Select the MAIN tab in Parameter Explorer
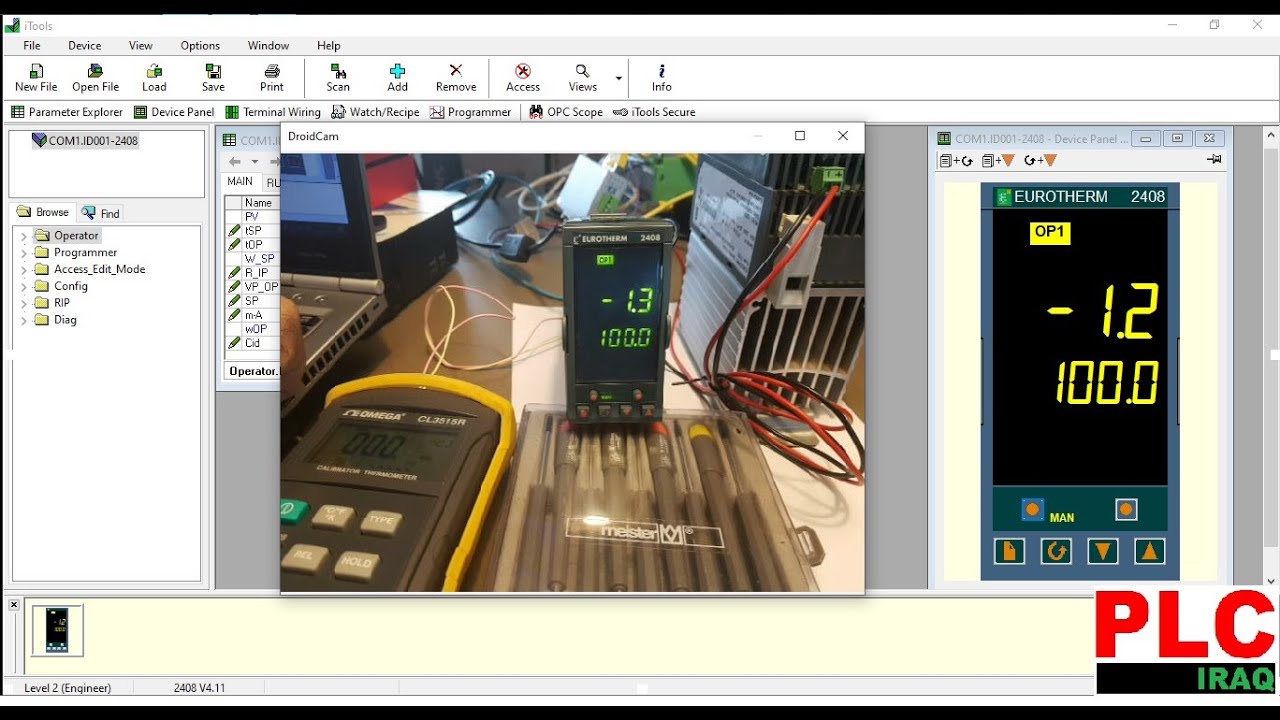The width and height of the screenshot is (1280, 720). click(x=240, y=182)
